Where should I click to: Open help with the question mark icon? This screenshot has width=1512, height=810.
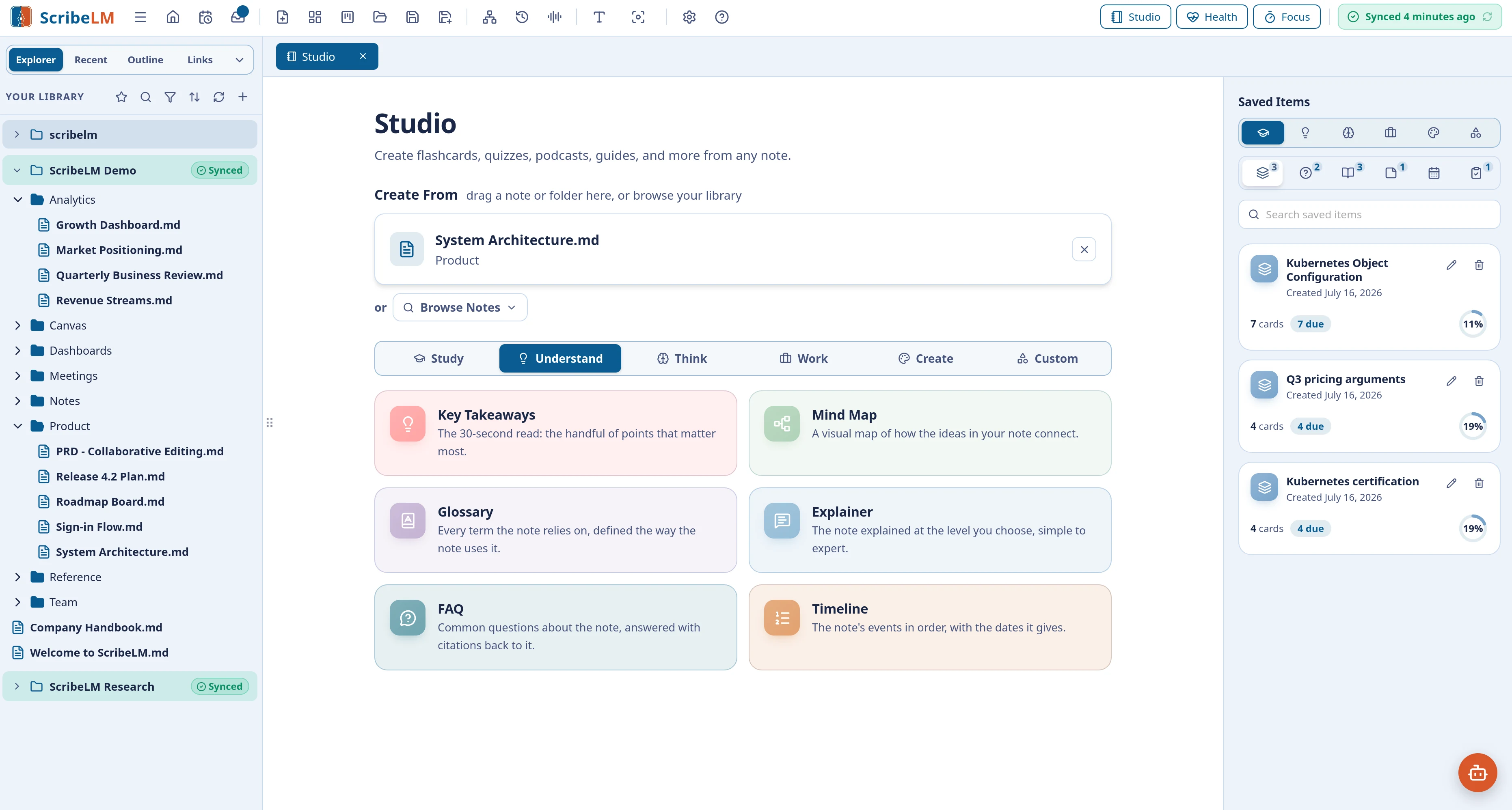click(x=722, y=17)
